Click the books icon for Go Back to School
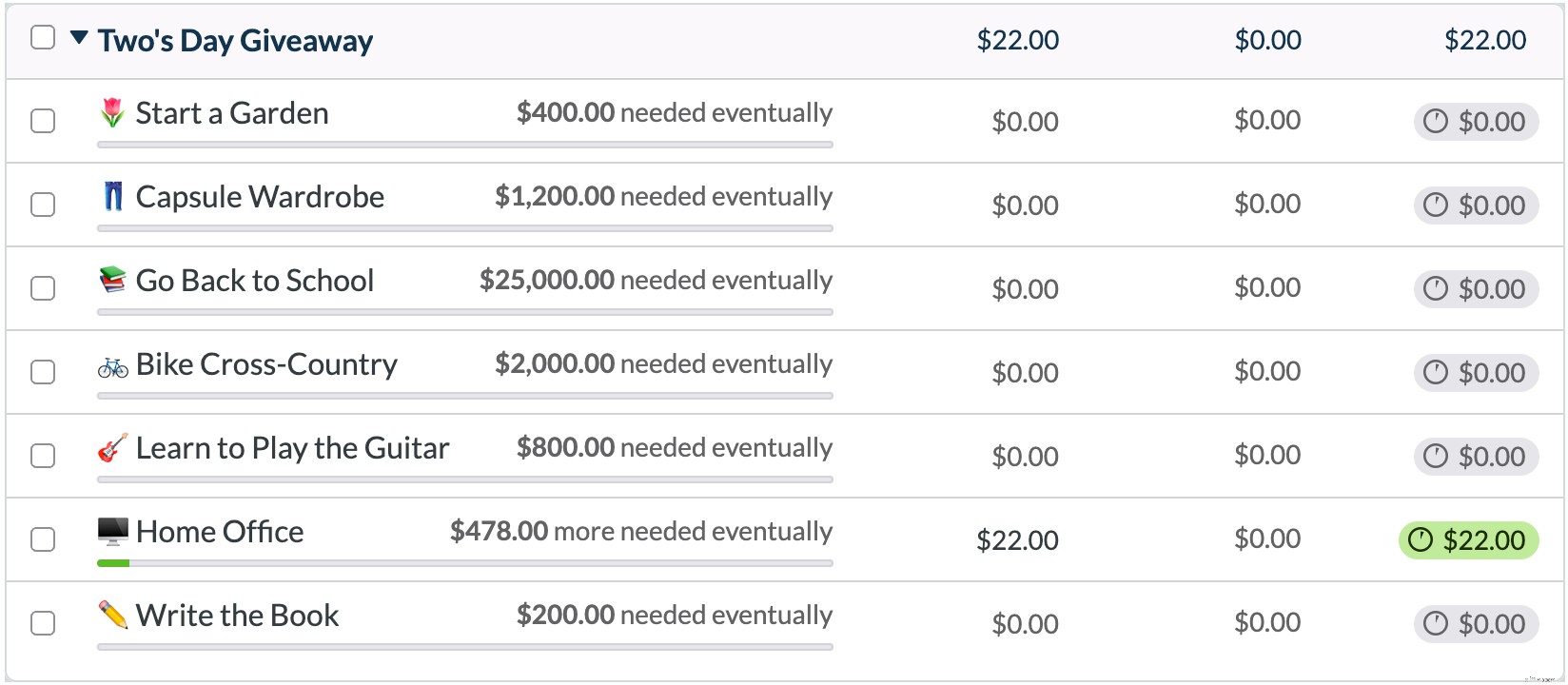This screenshot has height=685, width=1568. coord(112,281)
